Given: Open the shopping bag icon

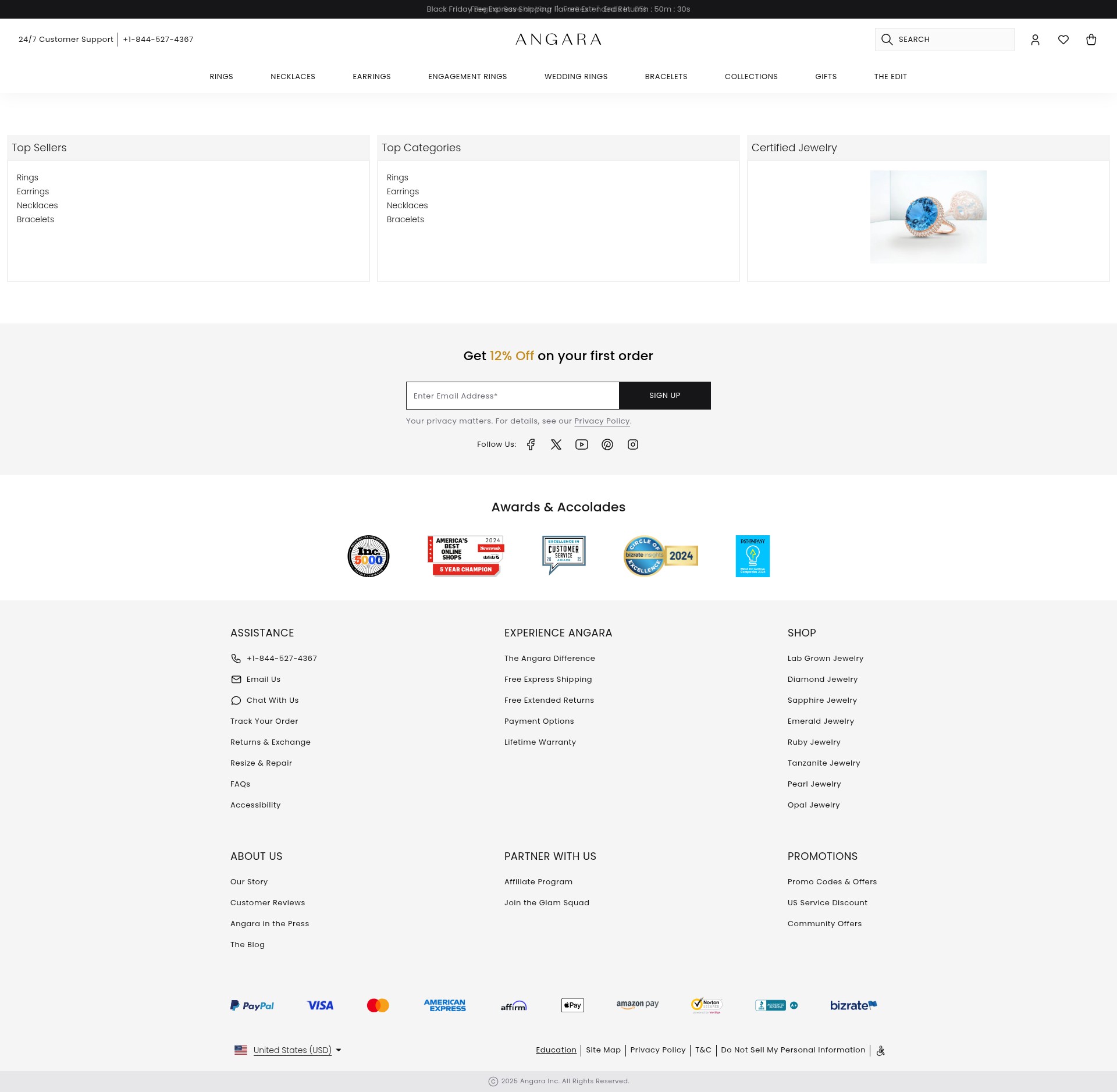Looking at the screenshot, I should tap(1091, 40).
